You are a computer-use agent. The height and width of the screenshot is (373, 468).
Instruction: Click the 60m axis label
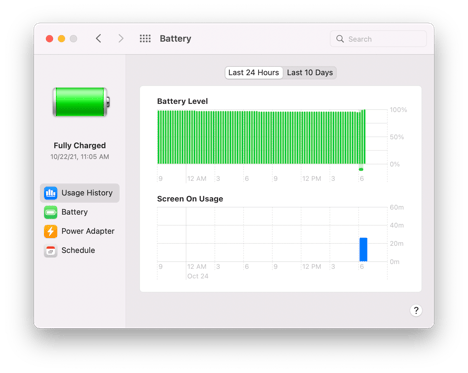[397, 207]
